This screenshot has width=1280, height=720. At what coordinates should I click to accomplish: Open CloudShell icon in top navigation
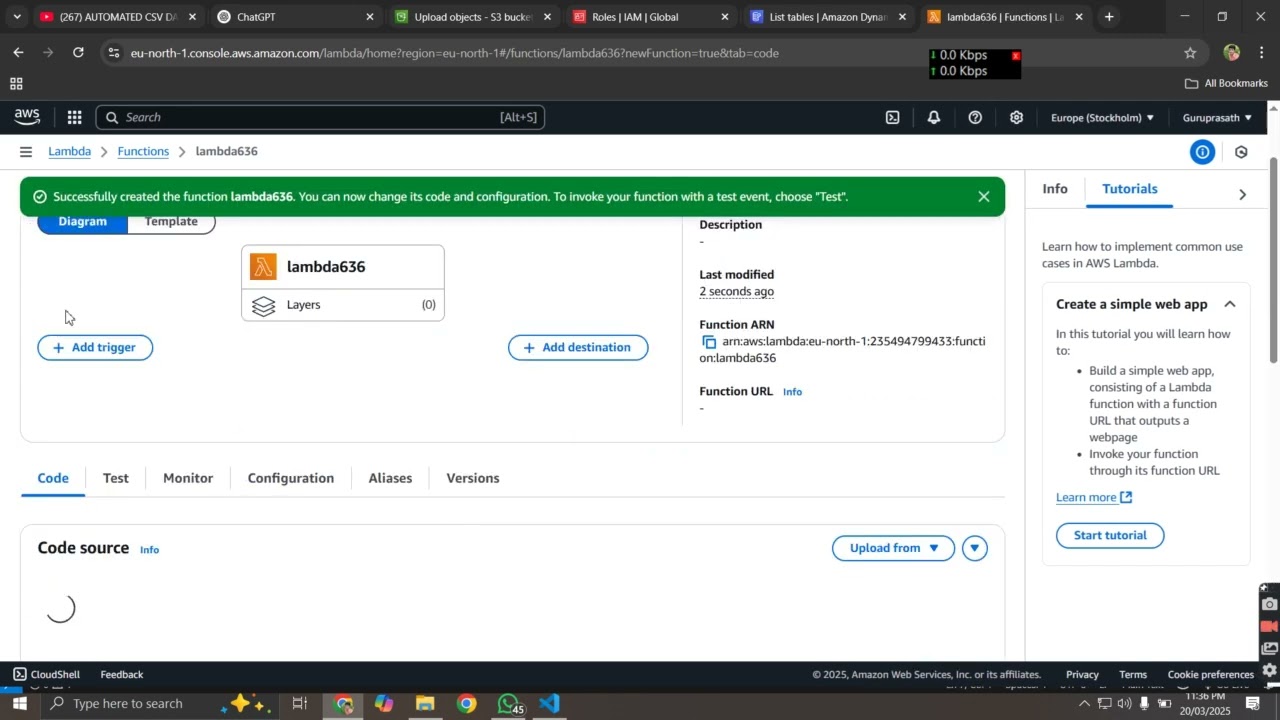pyautogui.click(x=892, y=117)
